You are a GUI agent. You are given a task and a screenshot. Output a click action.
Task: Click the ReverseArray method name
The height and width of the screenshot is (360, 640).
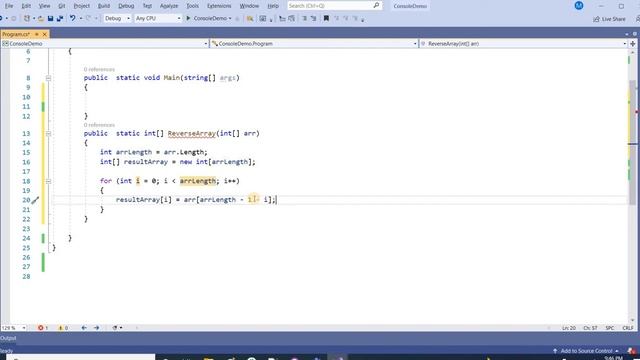191,133
